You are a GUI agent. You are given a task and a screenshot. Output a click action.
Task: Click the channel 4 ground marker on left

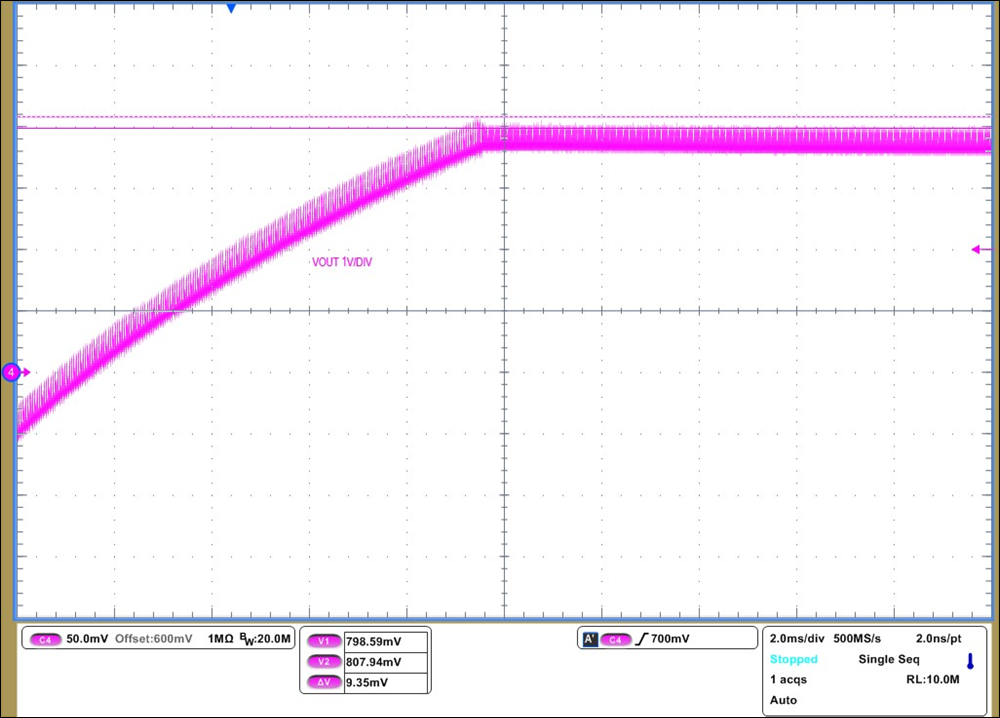point(12,372)
